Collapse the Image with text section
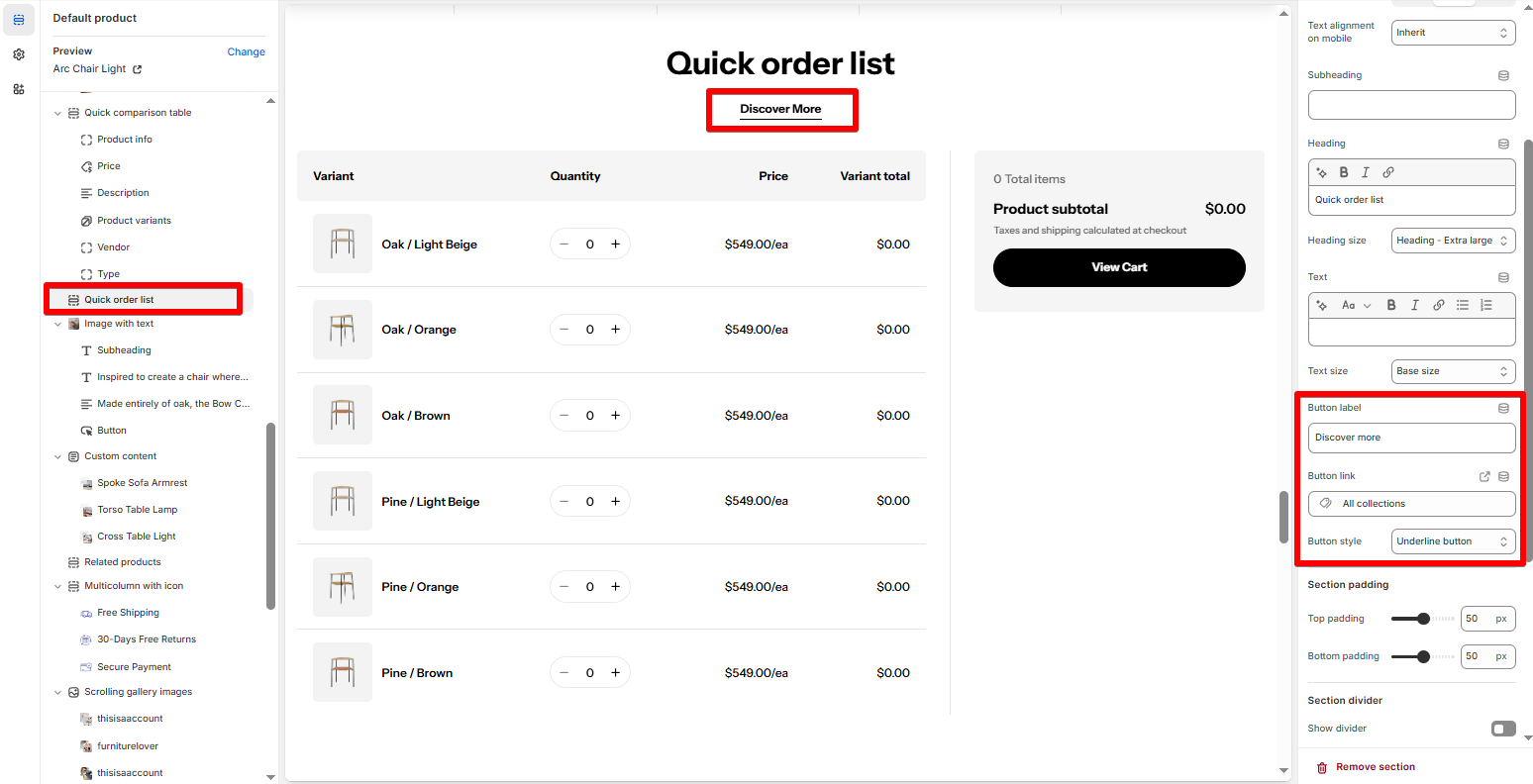Viewport: 1533px width, 784px height. [x=57, y=324]
